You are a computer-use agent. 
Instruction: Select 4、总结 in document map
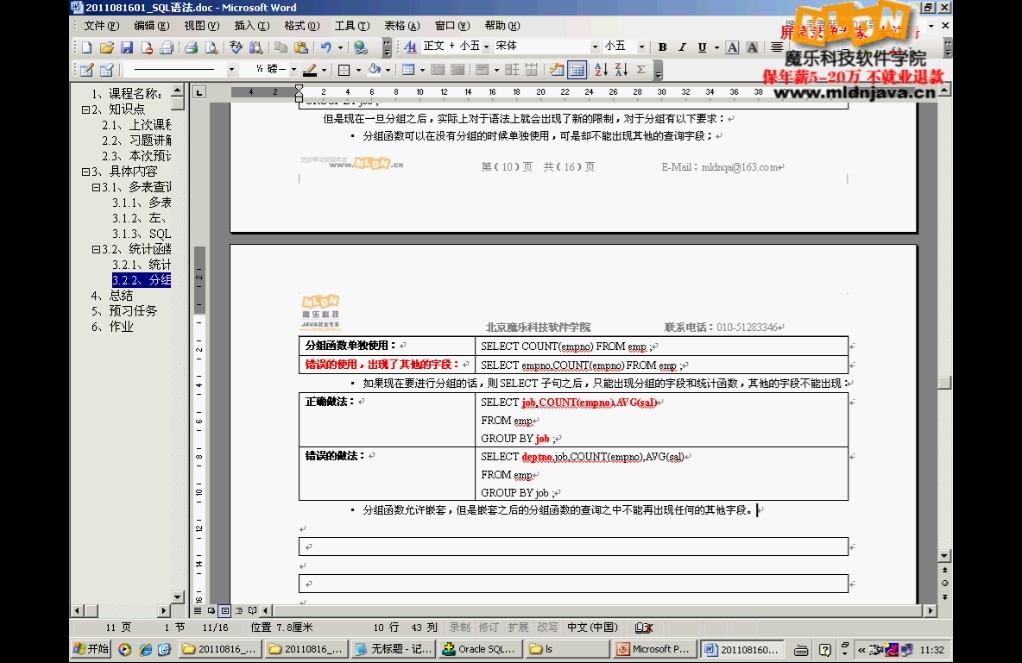coord(112,295)
